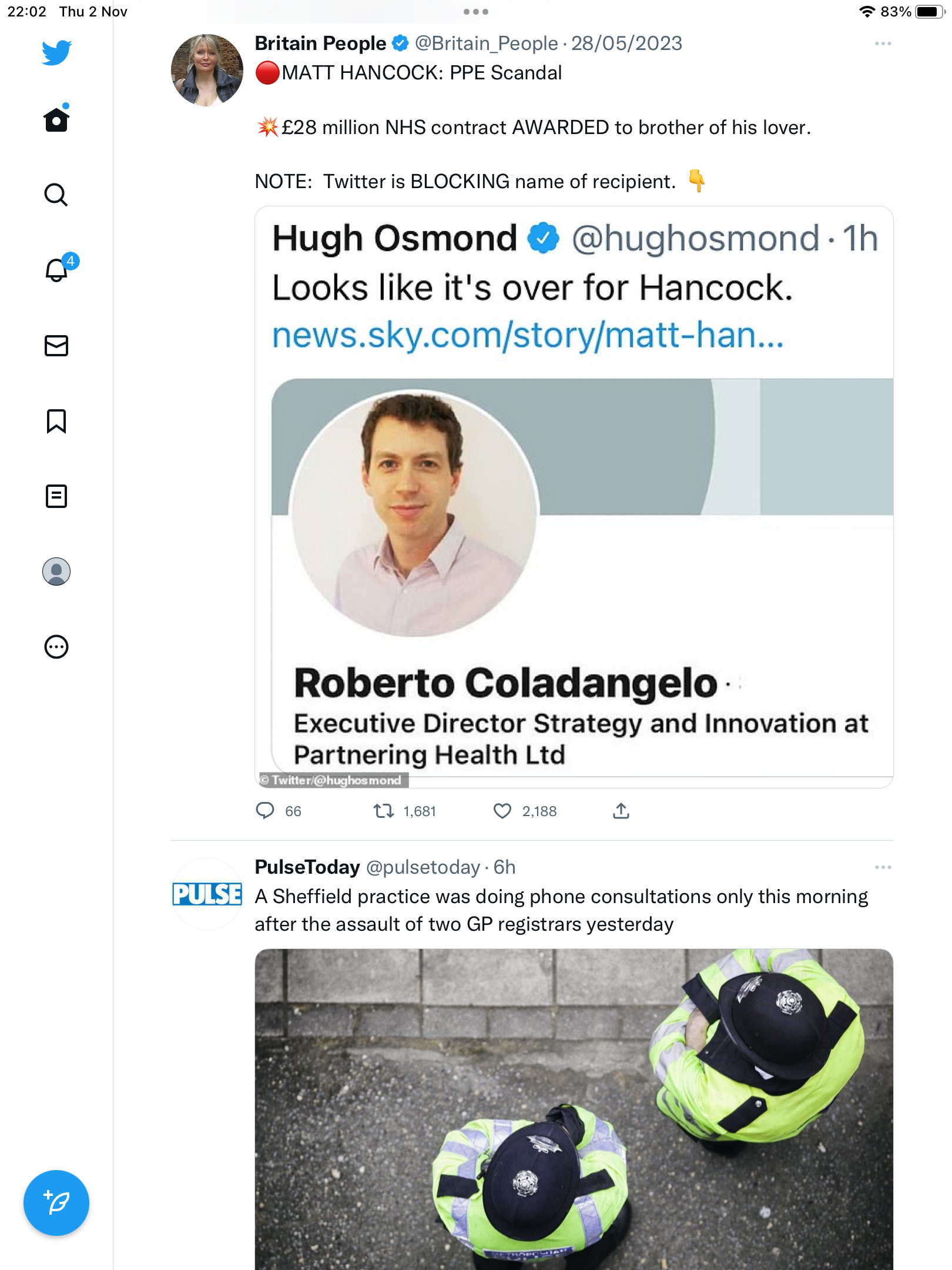952x1270 pixels.
Task: Open the 28/05/2023 tweet date
Action: point(627,44)
